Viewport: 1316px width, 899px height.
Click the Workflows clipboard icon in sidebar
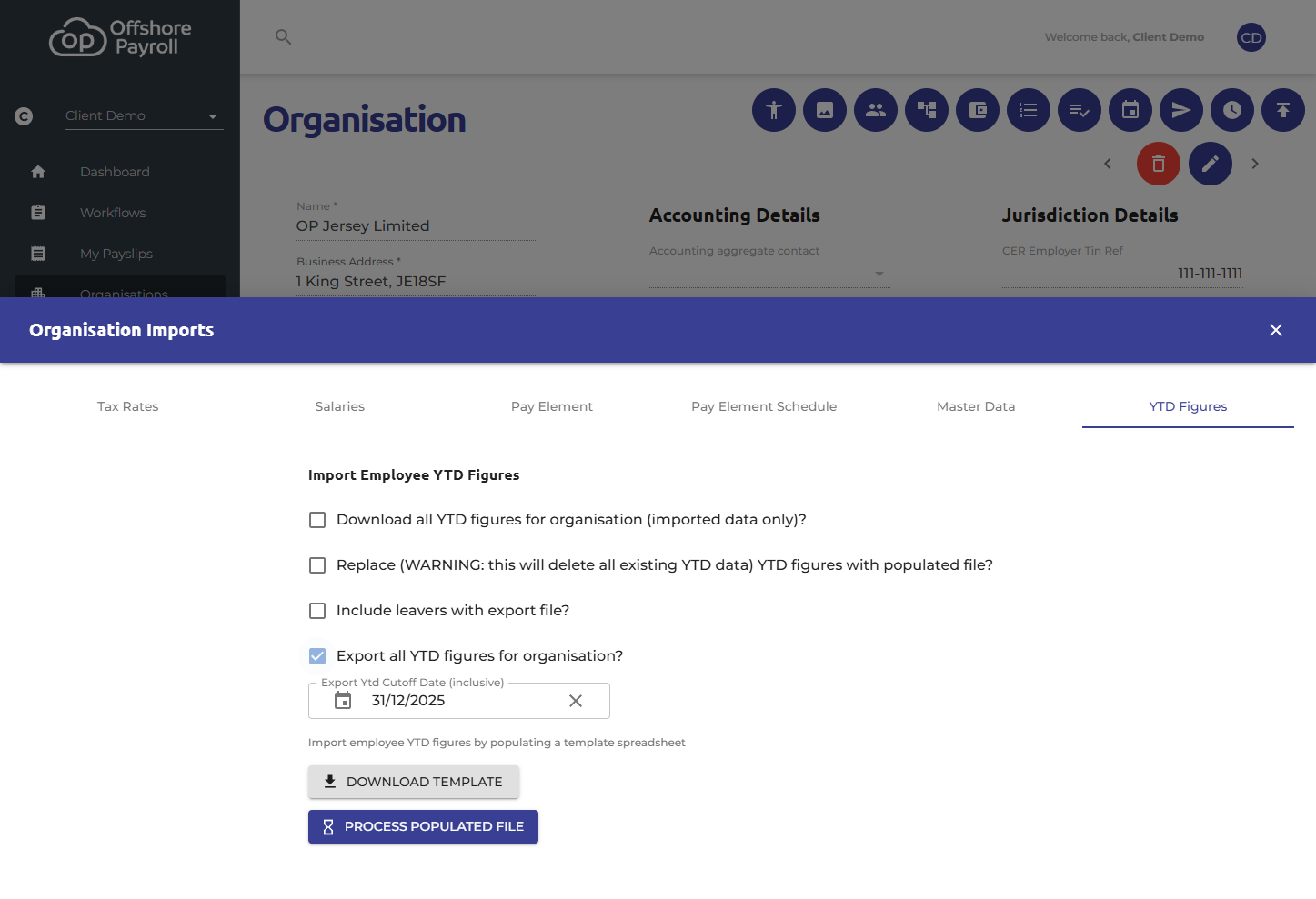[38, 213]
